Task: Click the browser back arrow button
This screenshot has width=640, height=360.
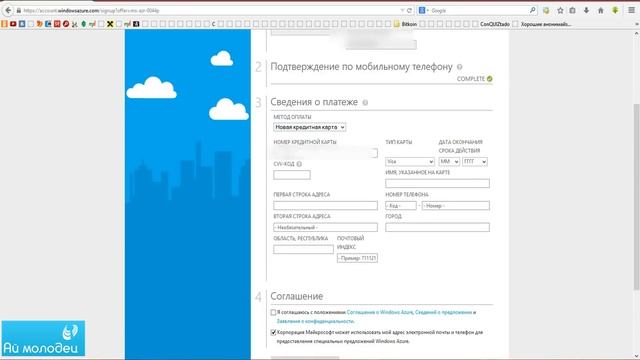Action: pos(8,10)
